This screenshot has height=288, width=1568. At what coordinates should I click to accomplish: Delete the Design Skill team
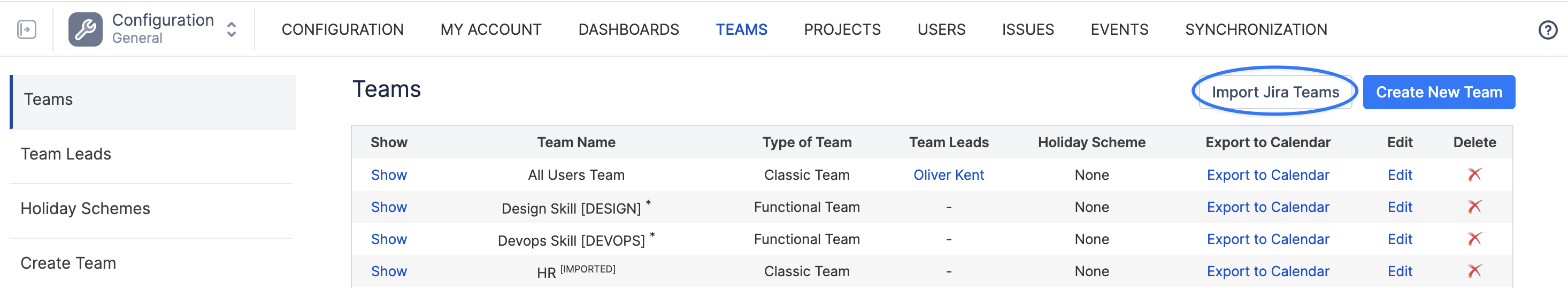(1474, 207)
